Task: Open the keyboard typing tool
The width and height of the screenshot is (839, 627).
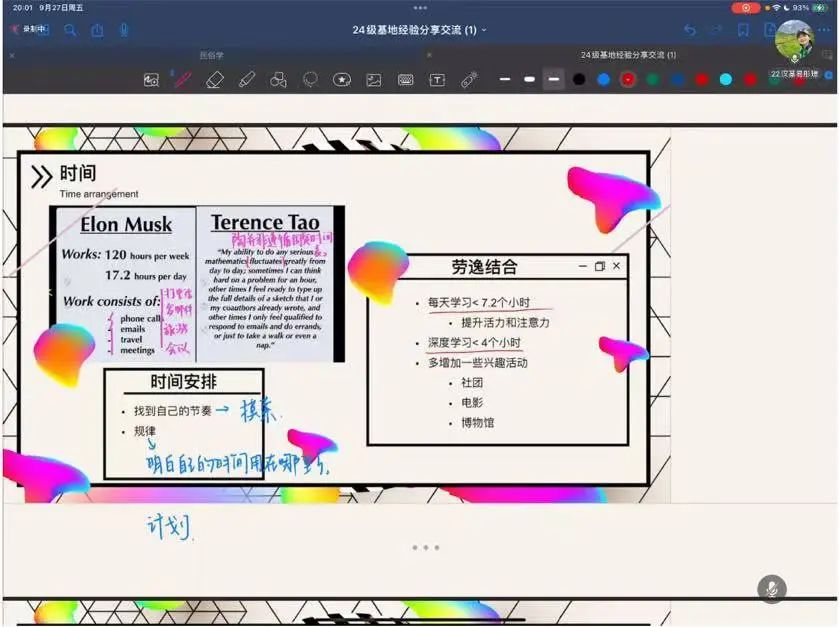Action: coord(406,80)
